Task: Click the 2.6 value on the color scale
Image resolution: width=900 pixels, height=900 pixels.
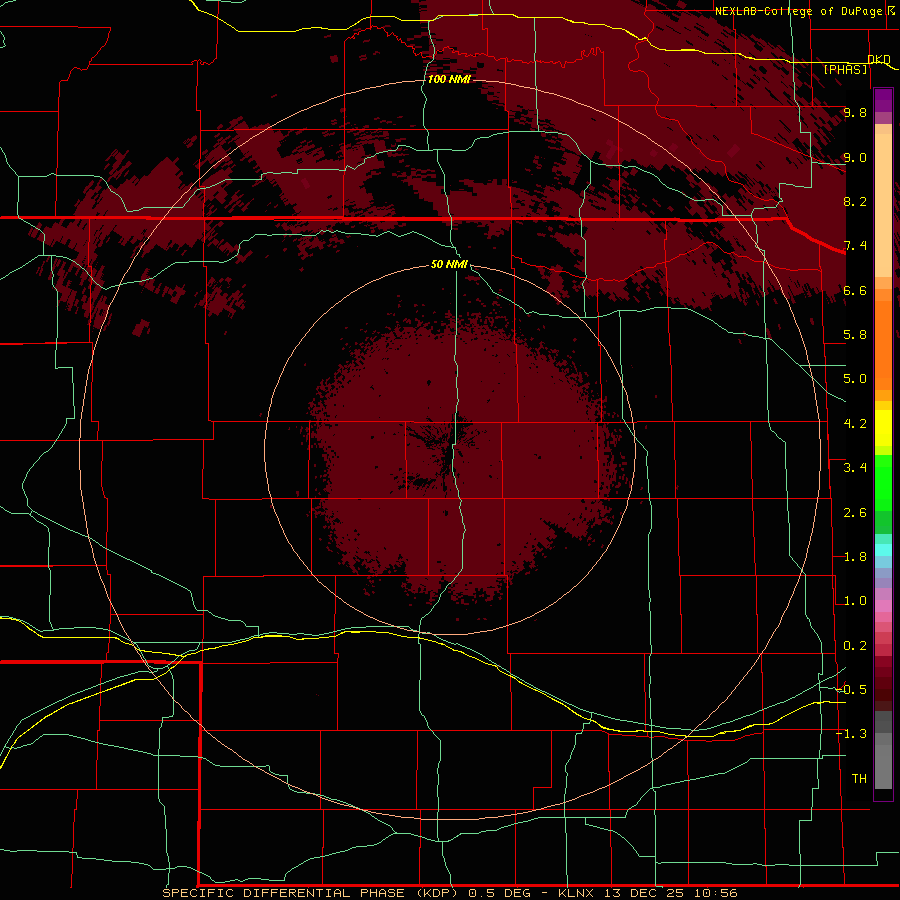Action: click(x=855, y=513)
